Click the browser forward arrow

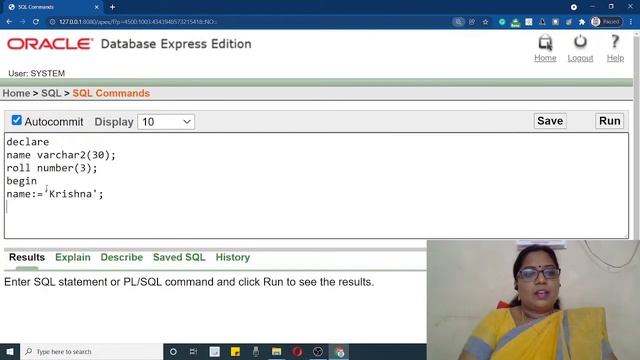(22, 22)
